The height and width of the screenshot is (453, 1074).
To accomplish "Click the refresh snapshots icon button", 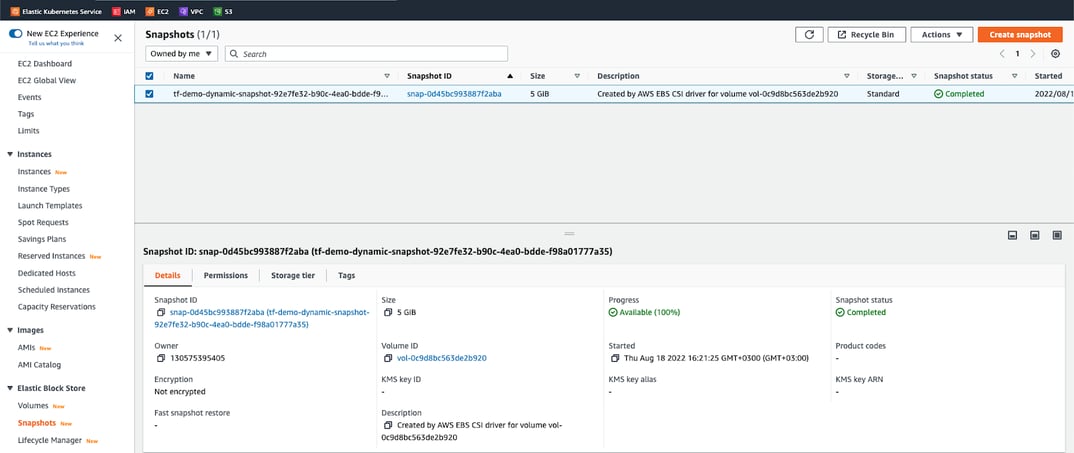I will tap(809, 34).
